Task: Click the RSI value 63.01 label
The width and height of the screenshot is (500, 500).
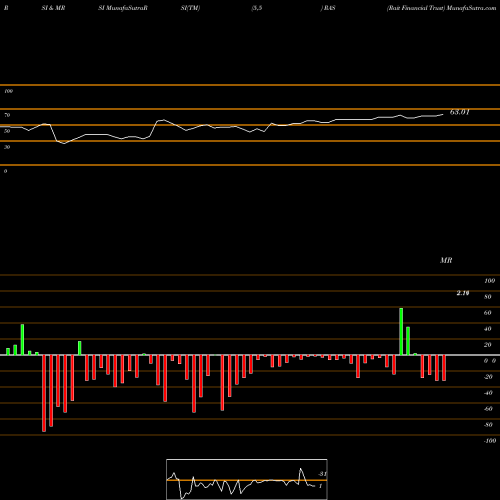Action: click(459, 112)
